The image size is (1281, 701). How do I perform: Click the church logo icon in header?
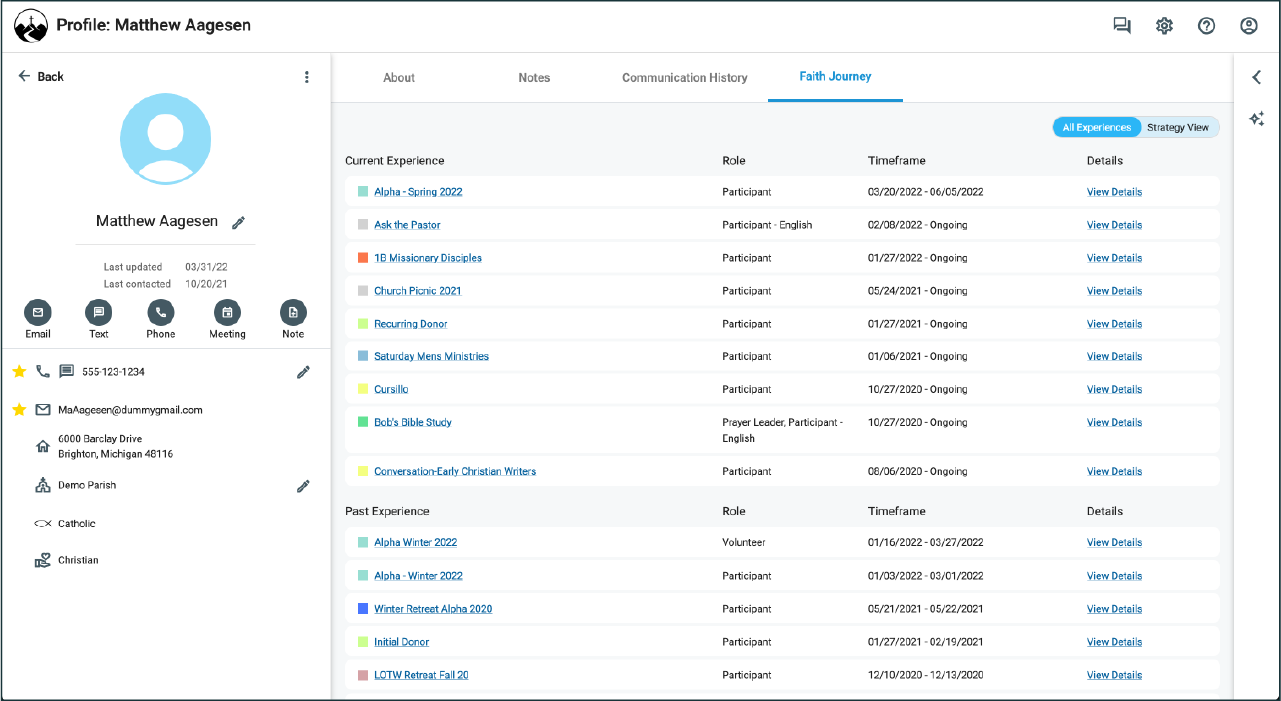(x=31, y=26)
